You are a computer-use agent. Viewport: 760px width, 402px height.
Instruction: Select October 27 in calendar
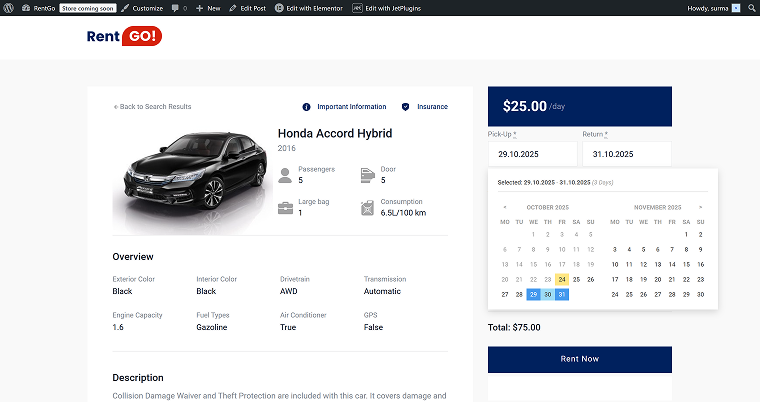(x=505, y=294)
